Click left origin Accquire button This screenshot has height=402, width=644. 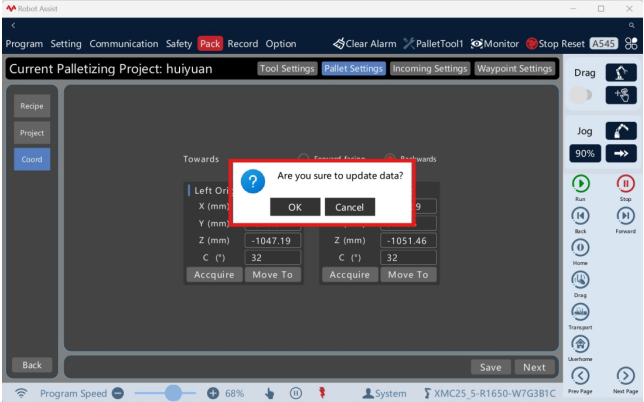(214, 275)
